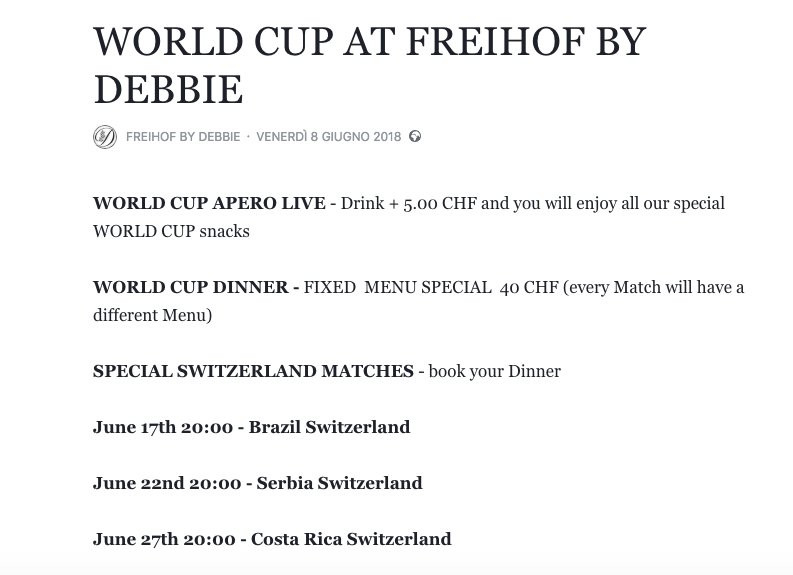The image size is (793, 575).
Task: Click the note title World Cup at Freihof
Action: [369, 43]
